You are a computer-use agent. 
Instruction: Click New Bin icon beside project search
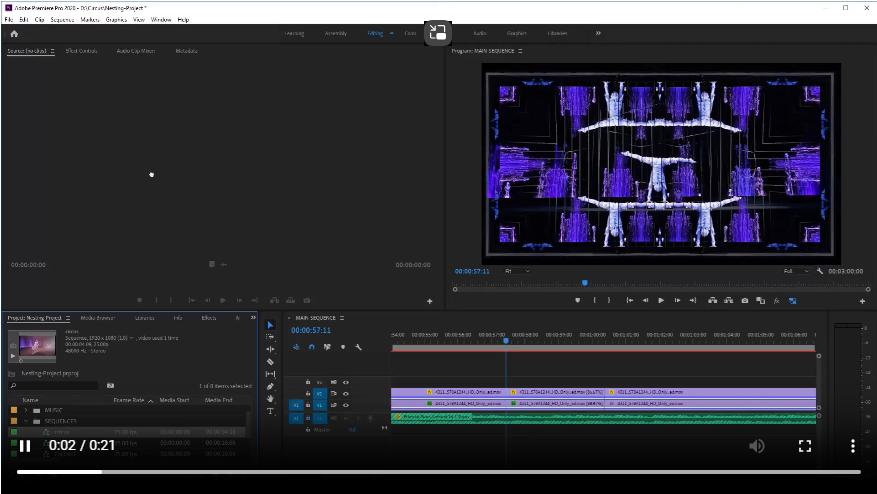(110, 385)
